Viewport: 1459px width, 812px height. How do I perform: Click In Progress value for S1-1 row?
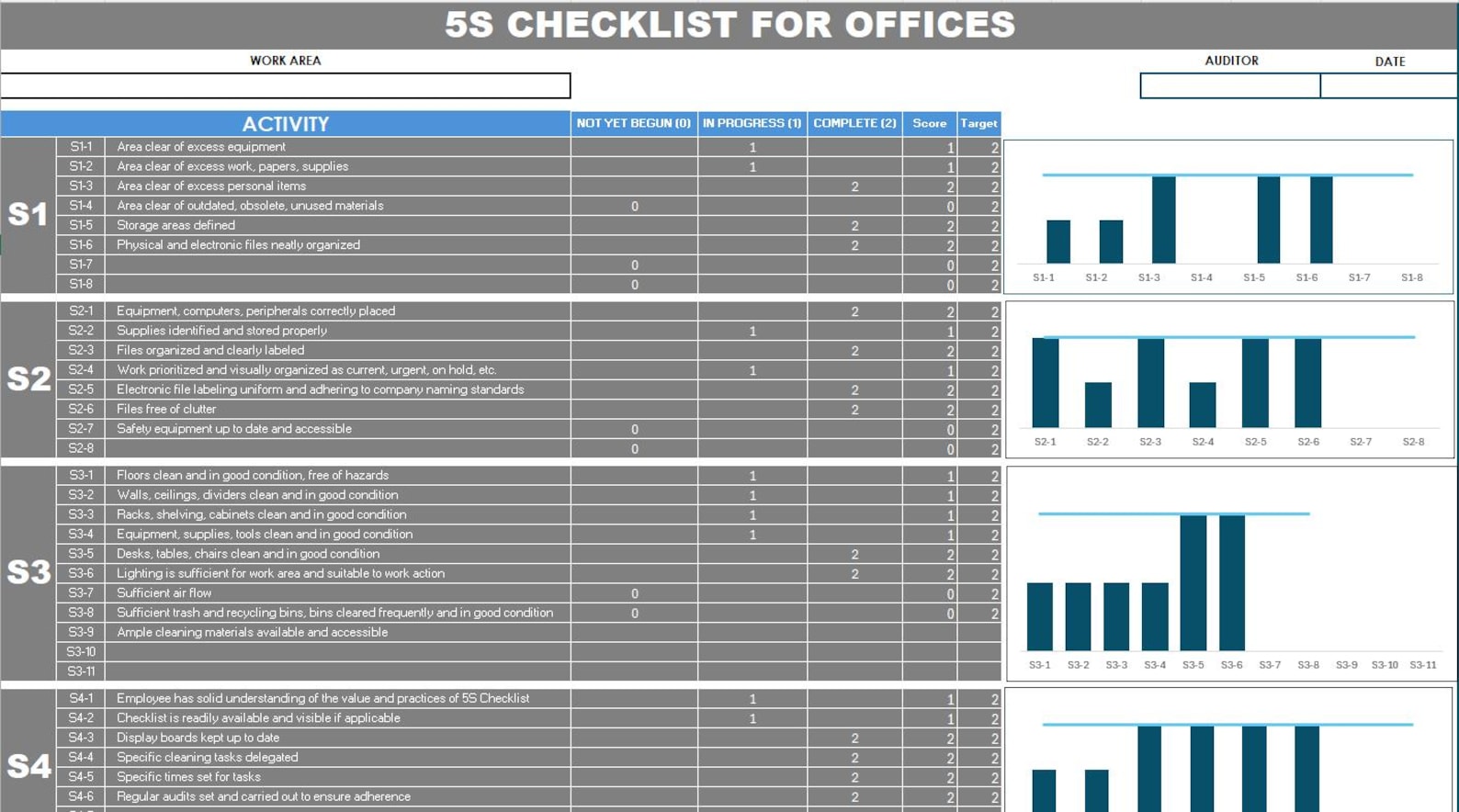point(752,147)
